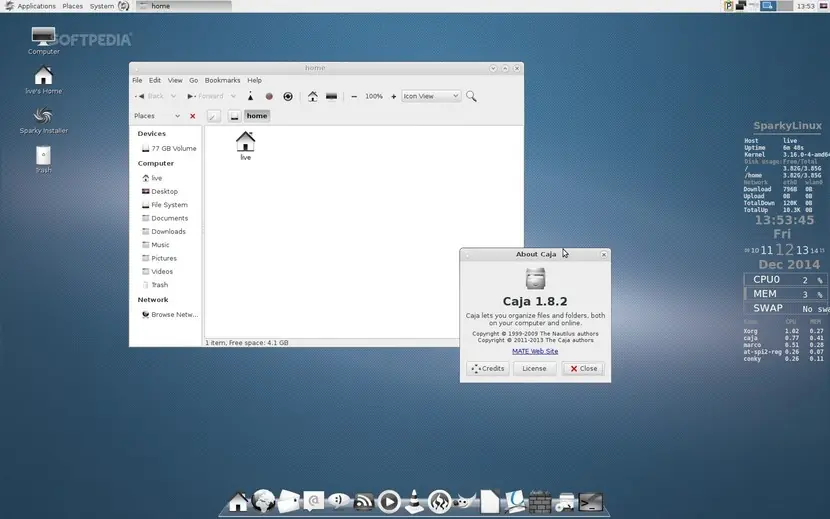Click the root disk path button
This screenshot has height=519, width=830.
point(234,116)
